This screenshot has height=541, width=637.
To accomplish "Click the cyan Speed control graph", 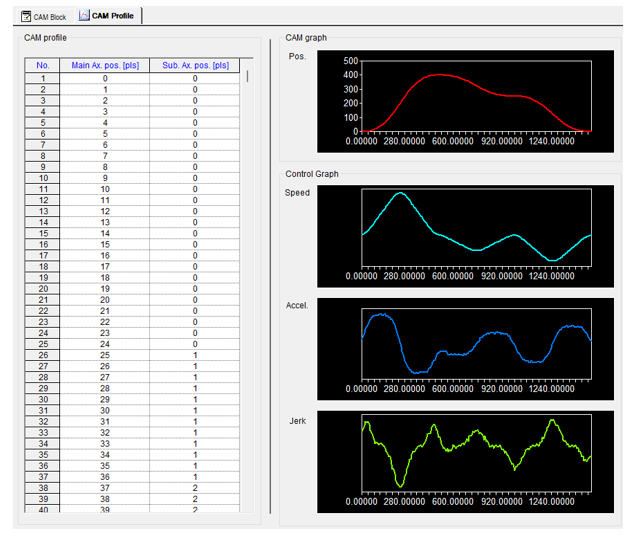I will click(x=466, y=236).
